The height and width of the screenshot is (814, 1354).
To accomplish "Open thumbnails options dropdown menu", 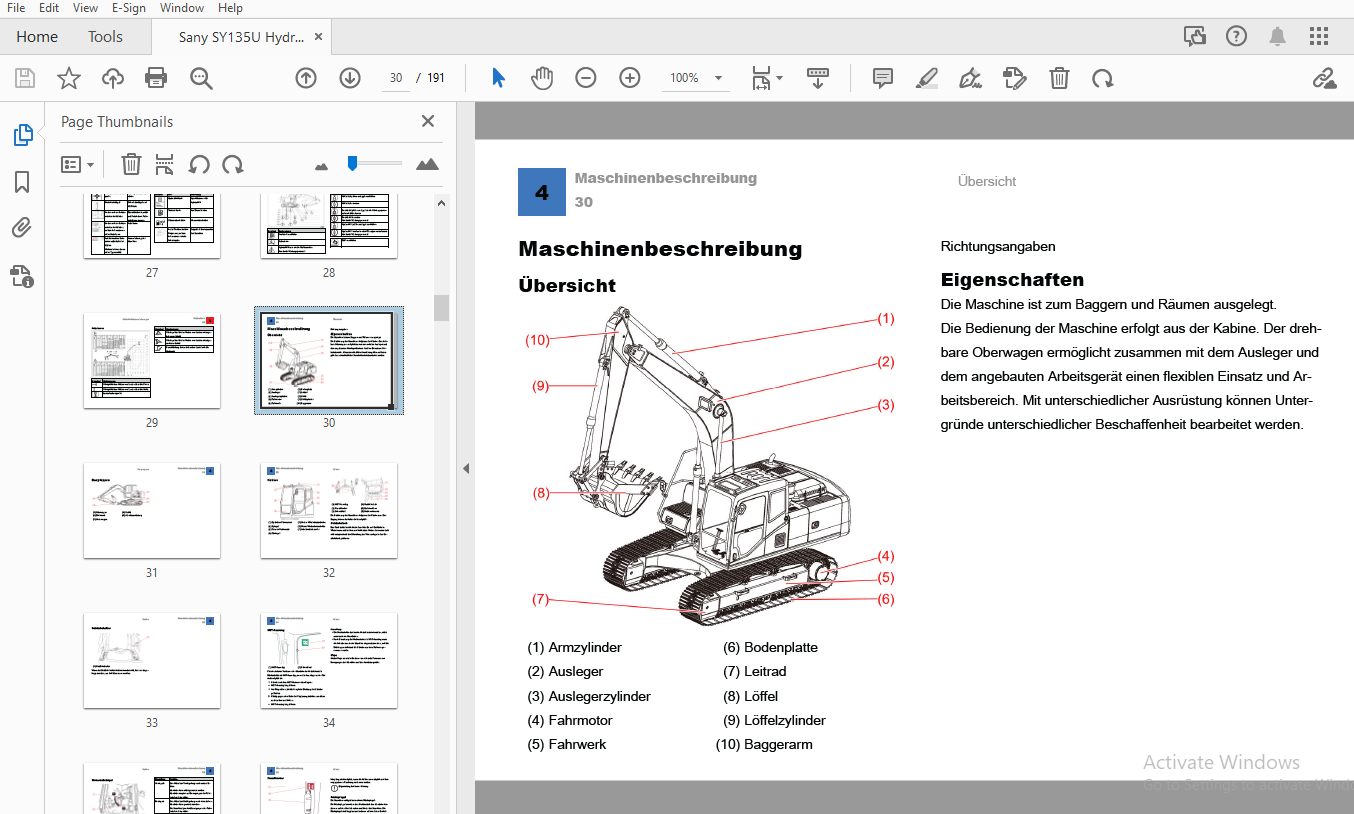I will coord(78,164).
